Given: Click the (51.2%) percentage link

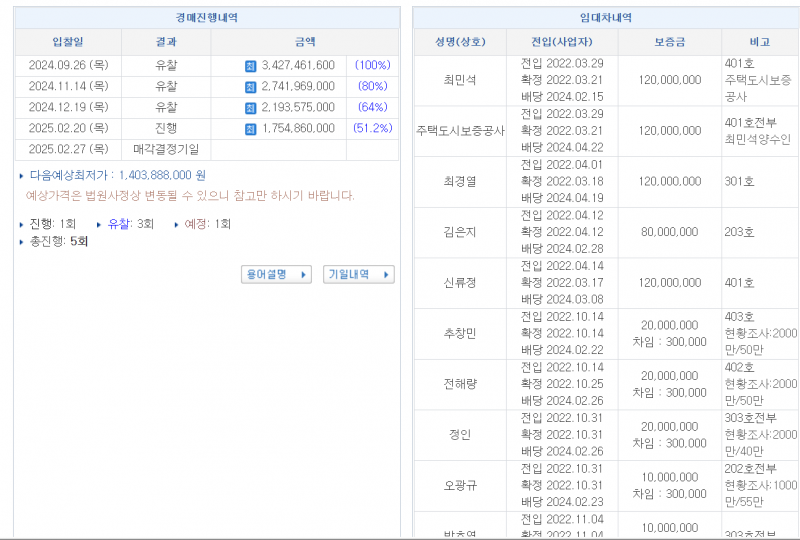Looking at the screenshot, I should tap(371, 129).
